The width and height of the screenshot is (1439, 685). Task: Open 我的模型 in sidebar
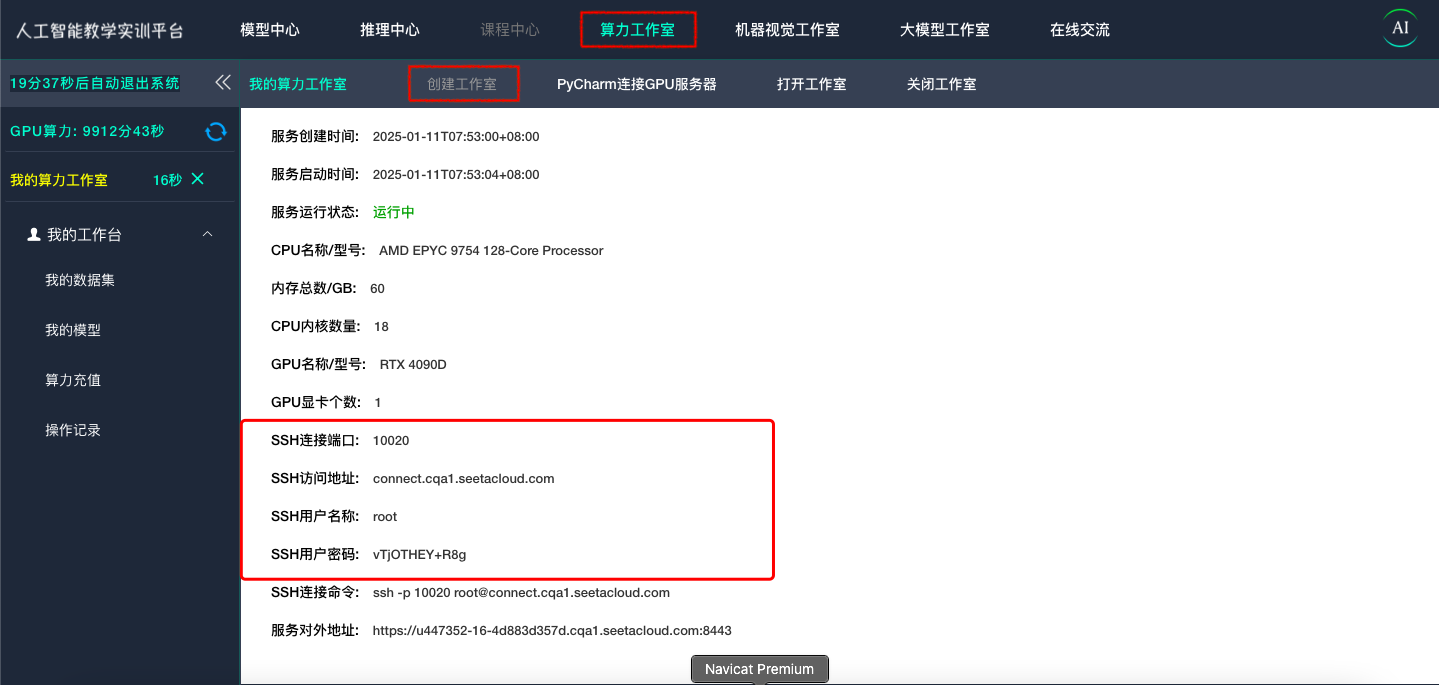pos(73,330)
